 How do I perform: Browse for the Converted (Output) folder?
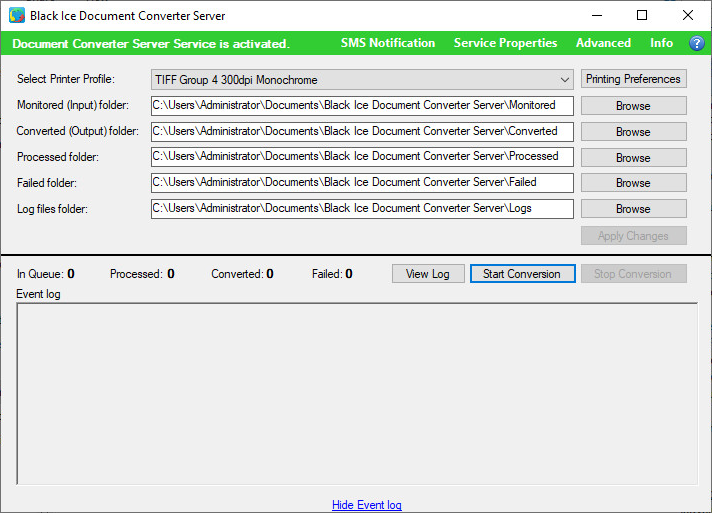[633, 131]
